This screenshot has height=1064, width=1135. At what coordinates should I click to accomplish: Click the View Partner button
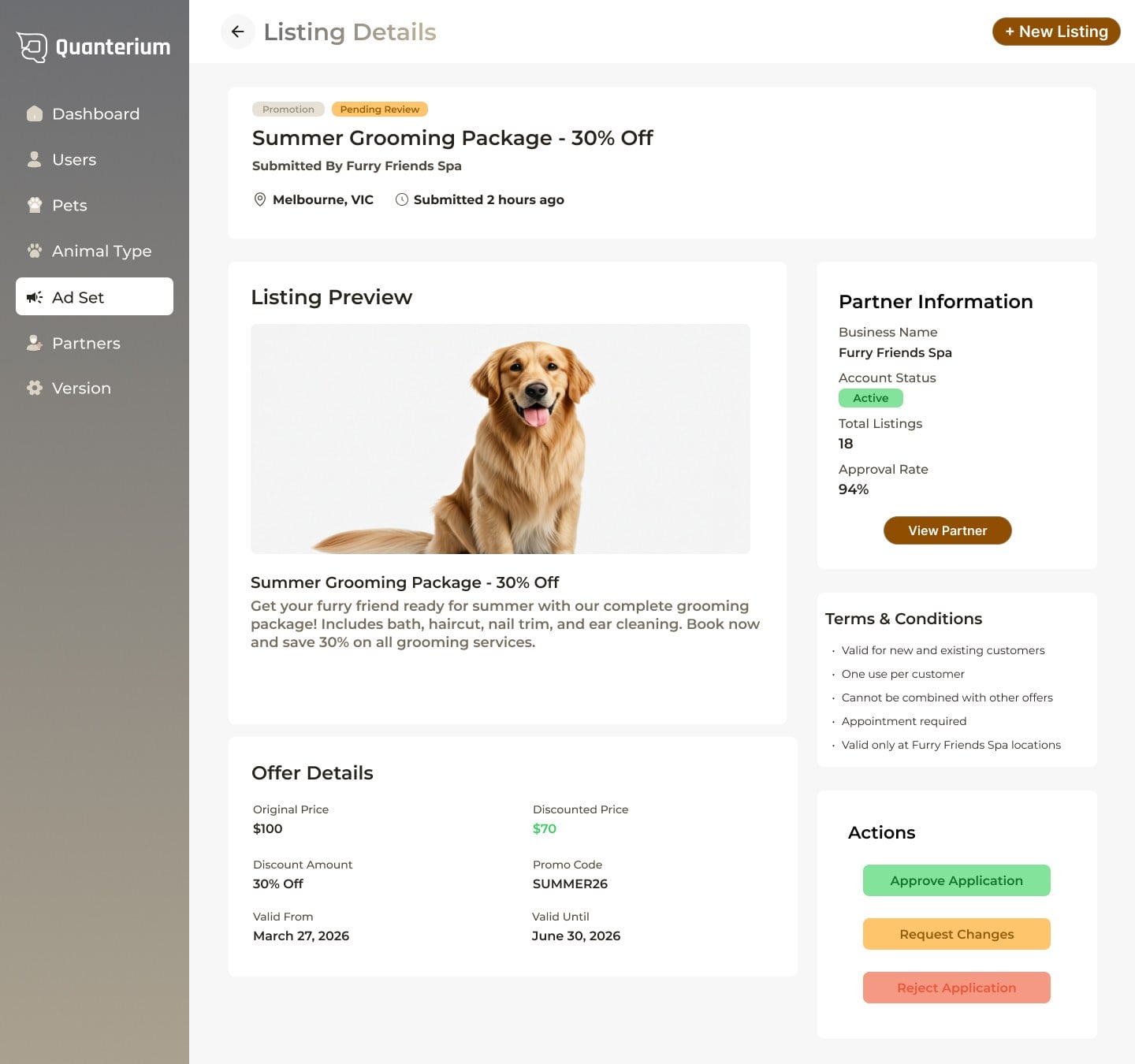[947, 530]
